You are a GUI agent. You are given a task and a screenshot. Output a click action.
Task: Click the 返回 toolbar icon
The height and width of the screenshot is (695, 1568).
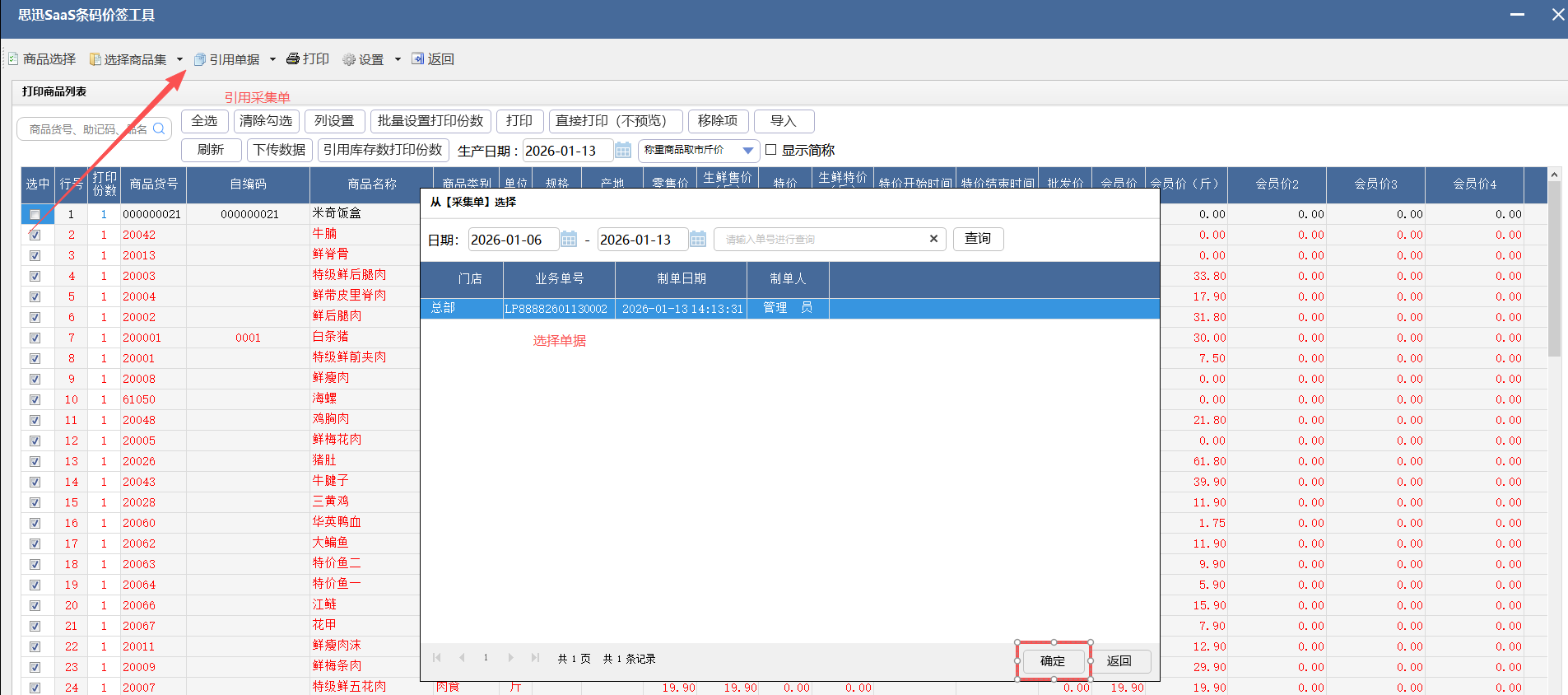(418, 59)
